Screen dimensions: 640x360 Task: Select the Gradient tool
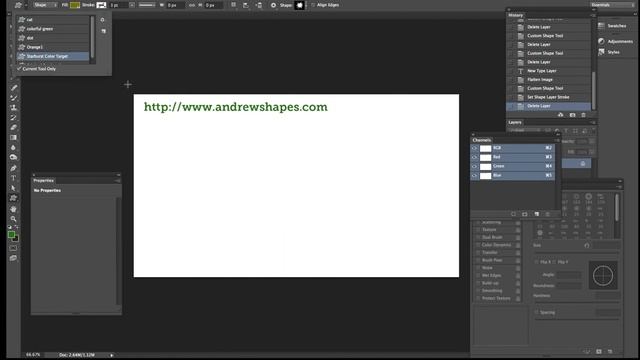click(x=13, y=138)
